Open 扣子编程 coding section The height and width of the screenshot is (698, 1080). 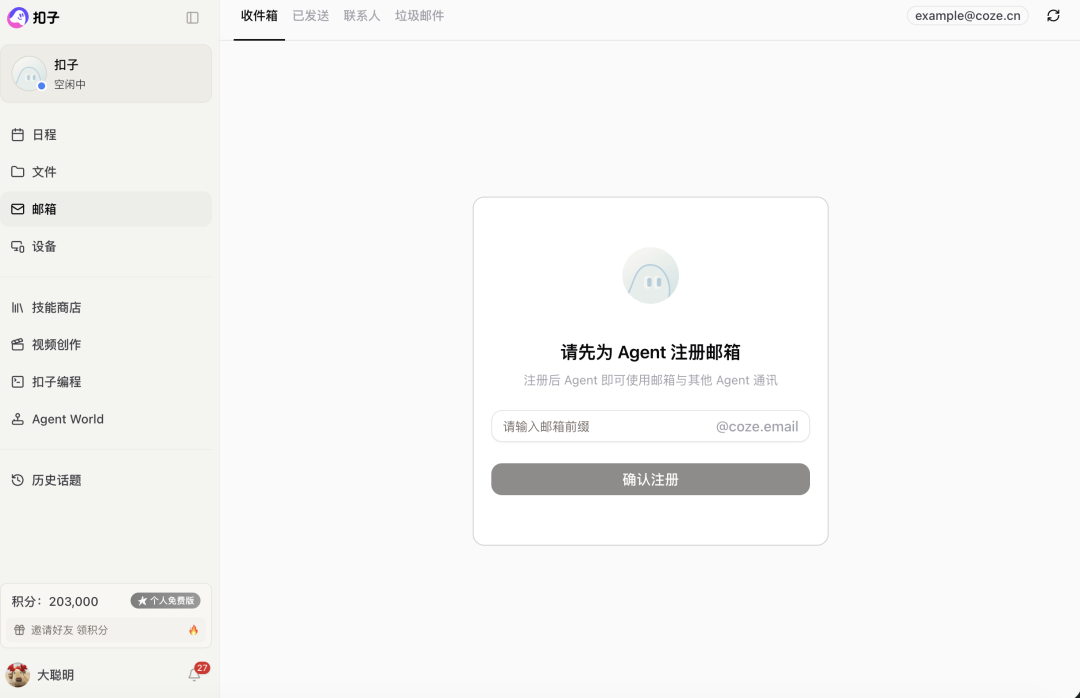[56, 382]
